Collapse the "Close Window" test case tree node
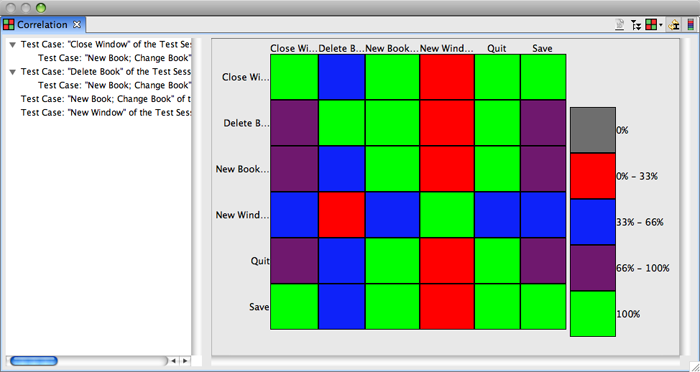Viewport: 700px width, 372px height. 13,45
